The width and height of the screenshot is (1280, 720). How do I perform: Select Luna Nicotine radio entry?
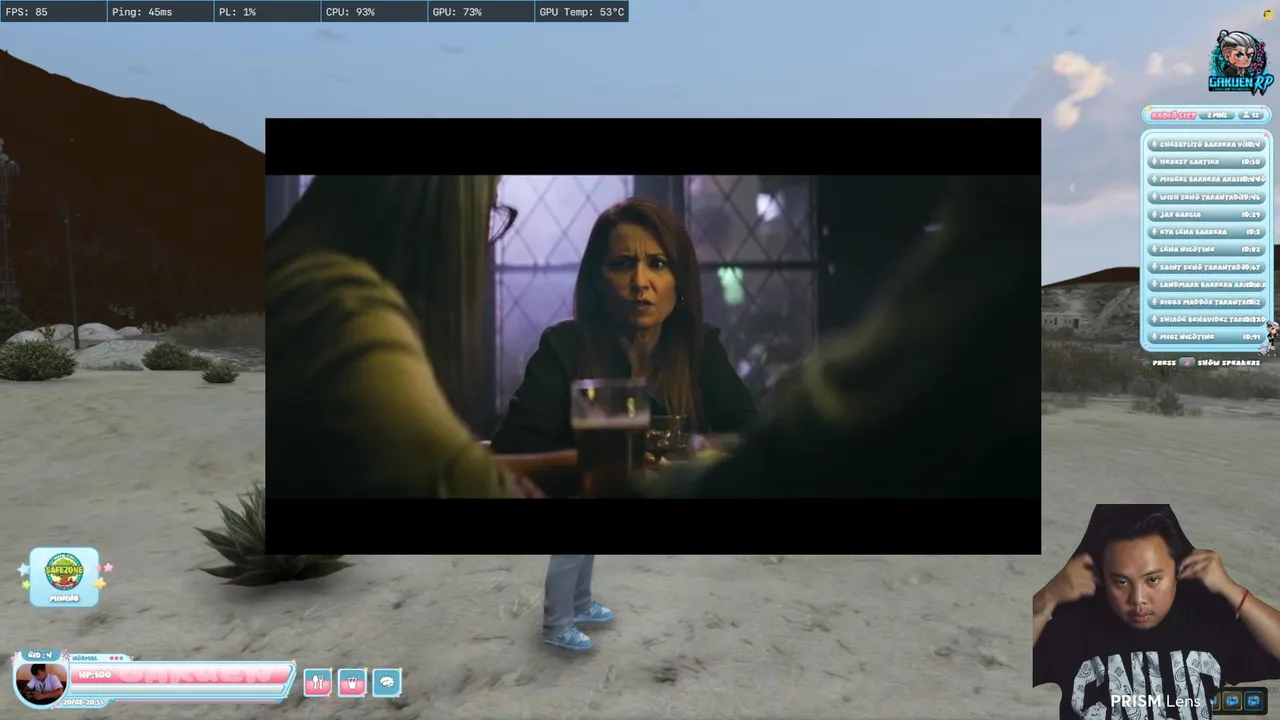(1207, 250)
